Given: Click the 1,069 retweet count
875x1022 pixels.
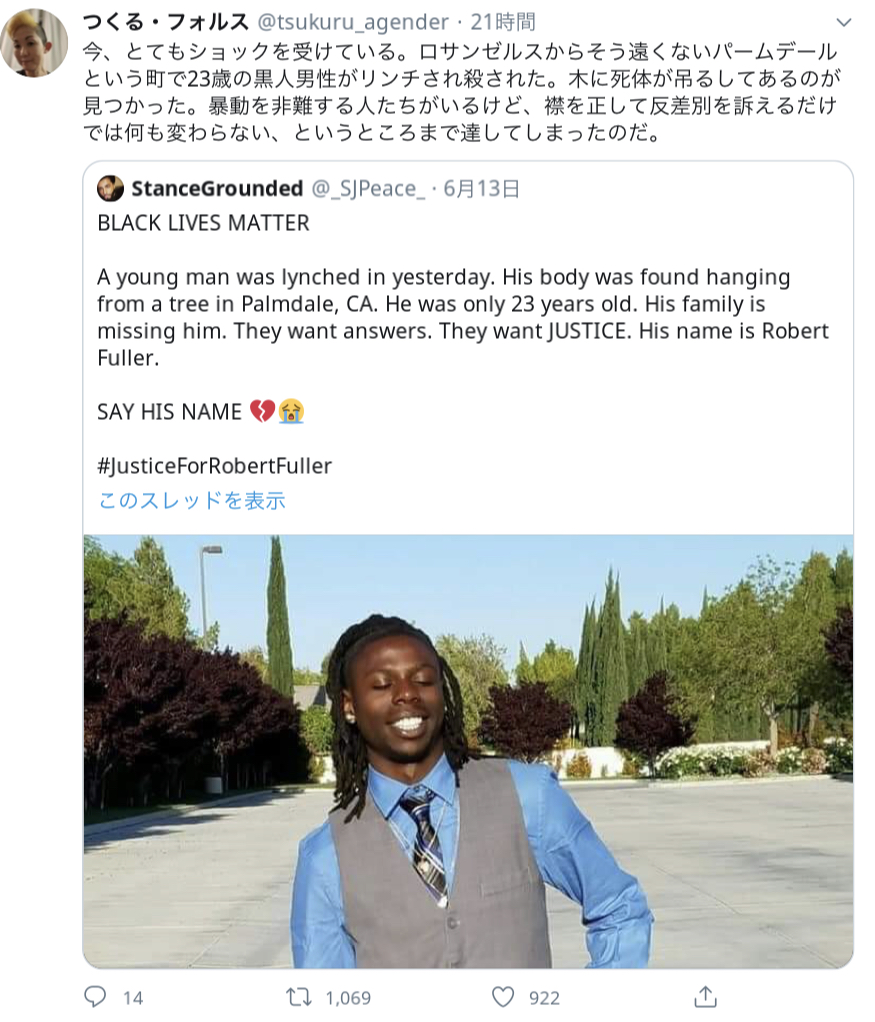Looking at the screenshot, I should [x=348, y=998].
